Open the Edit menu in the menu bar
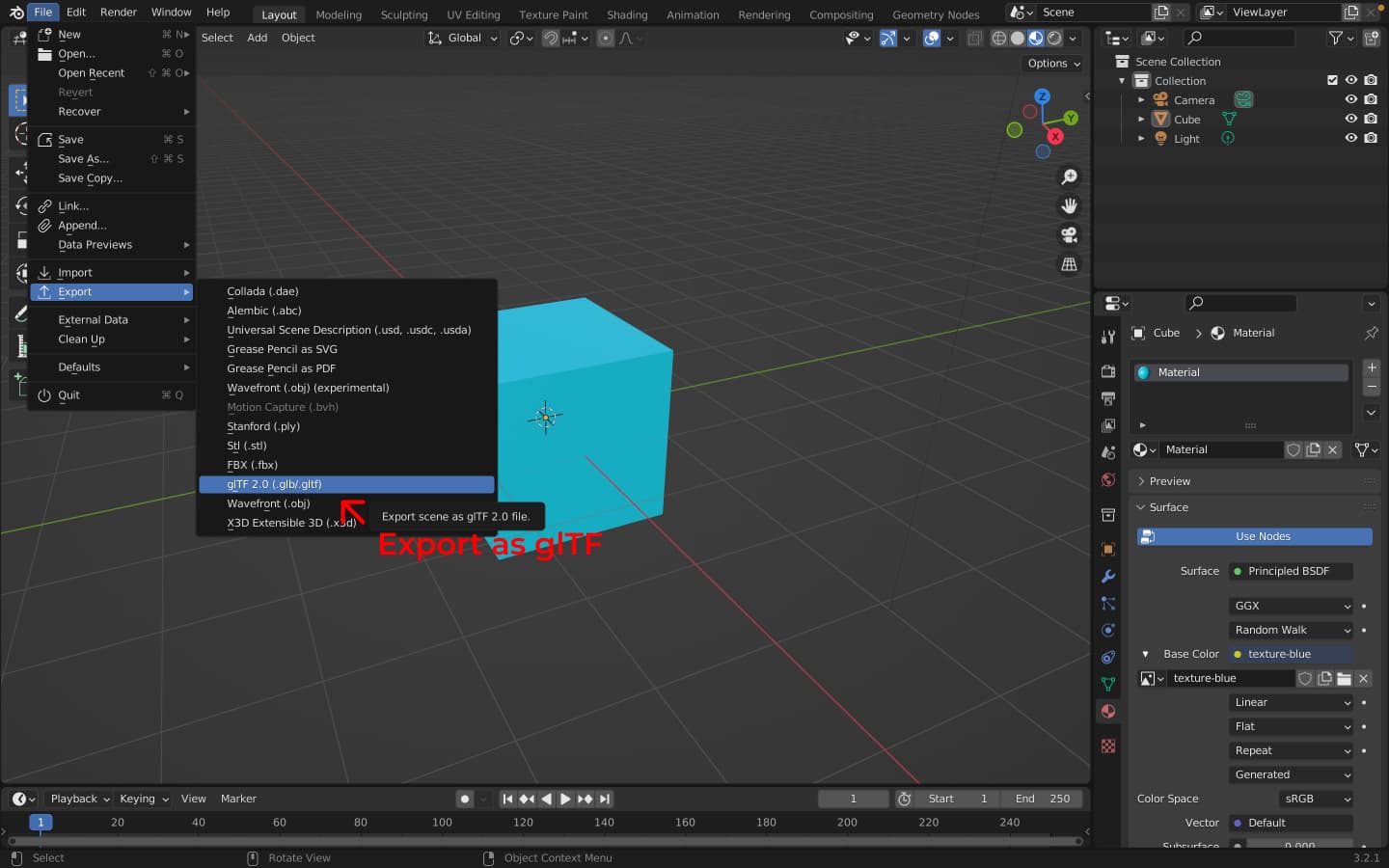 click(76, 13)
